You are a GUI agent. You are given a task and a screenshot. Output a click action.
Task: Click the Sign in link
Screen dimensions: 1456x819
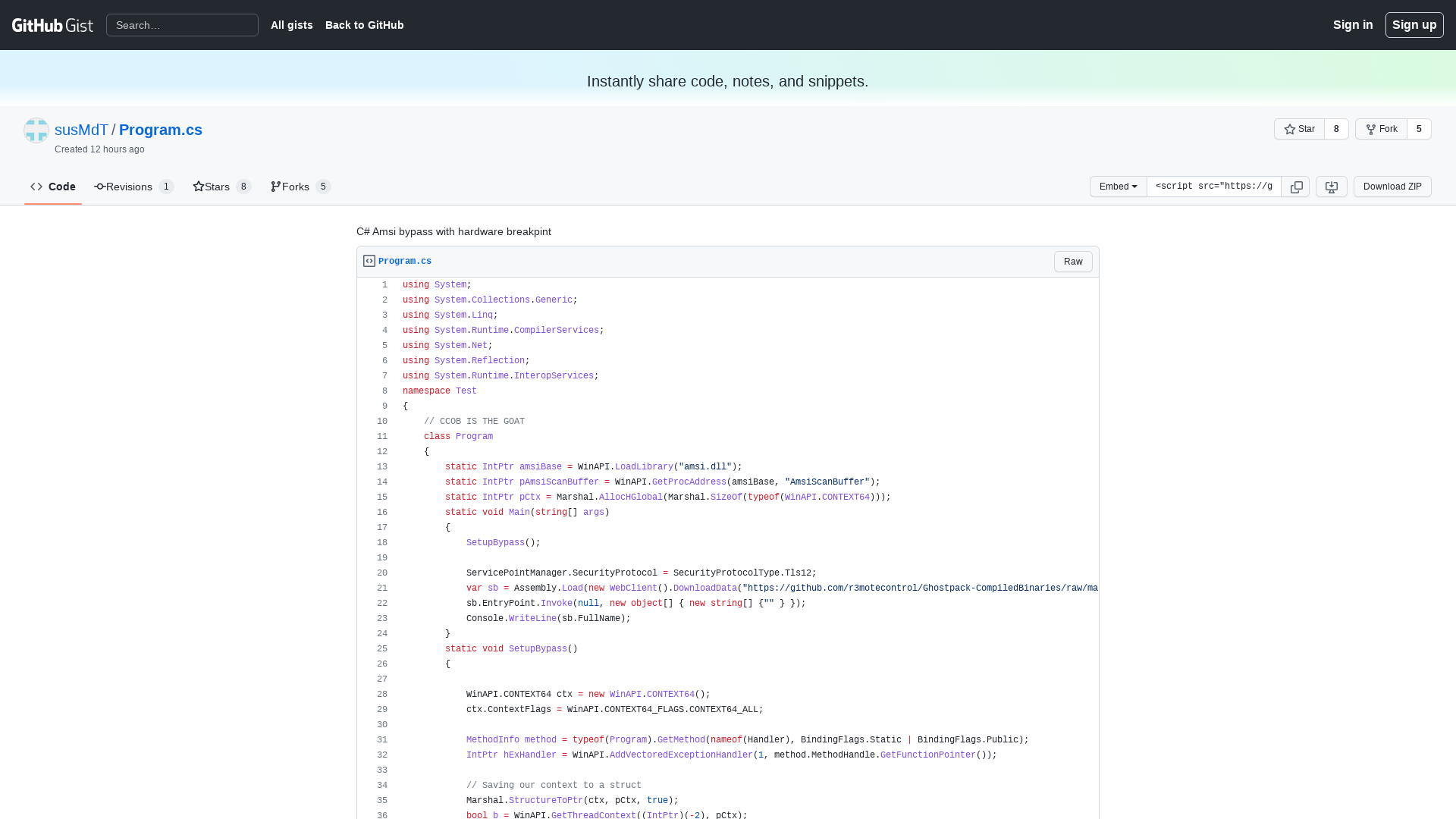[1353, 25]
